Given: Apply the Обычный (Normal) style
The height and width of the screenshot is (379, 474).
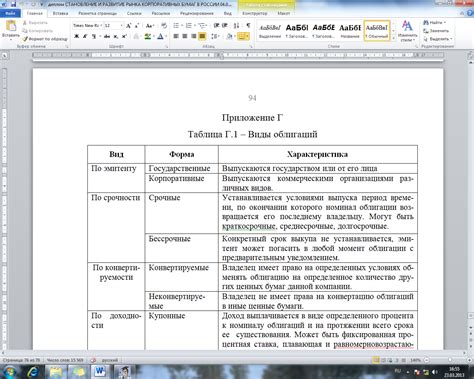Looking at the screenshot, I should click(377, 31).
